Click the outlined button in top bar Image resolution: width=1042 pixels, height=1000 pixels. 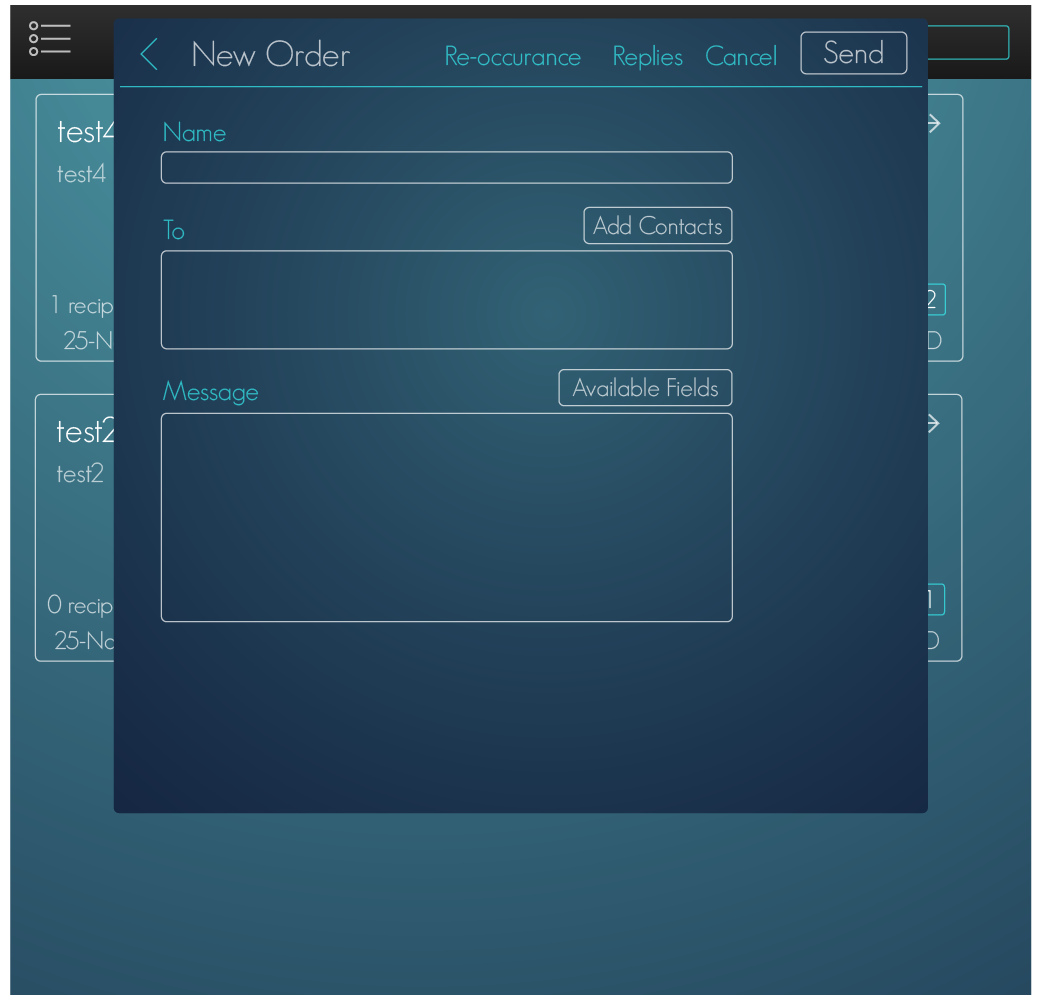pos(968,43)
